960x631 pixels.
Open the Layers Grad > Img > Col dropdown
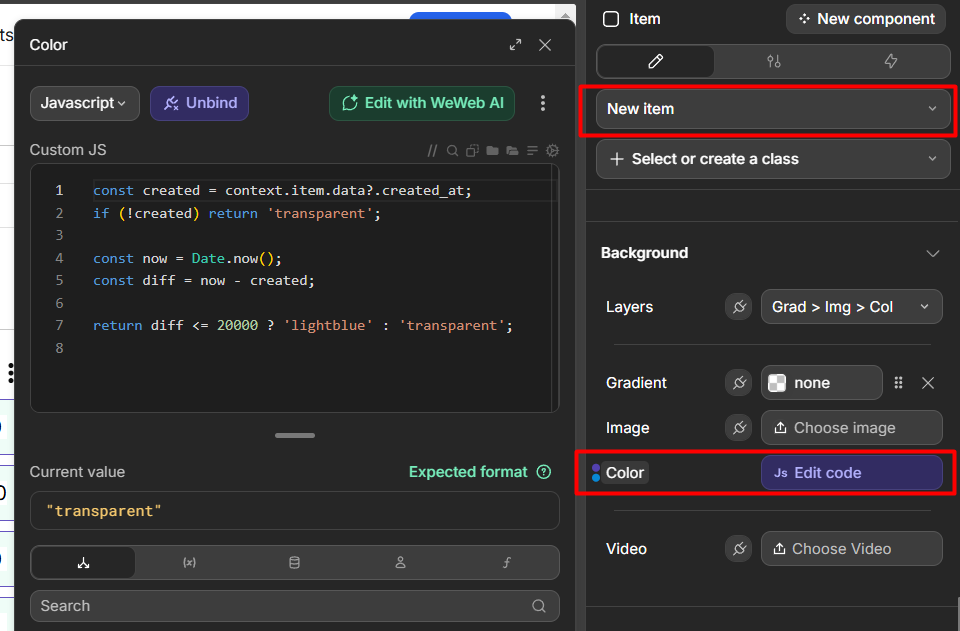click(852, 307)
